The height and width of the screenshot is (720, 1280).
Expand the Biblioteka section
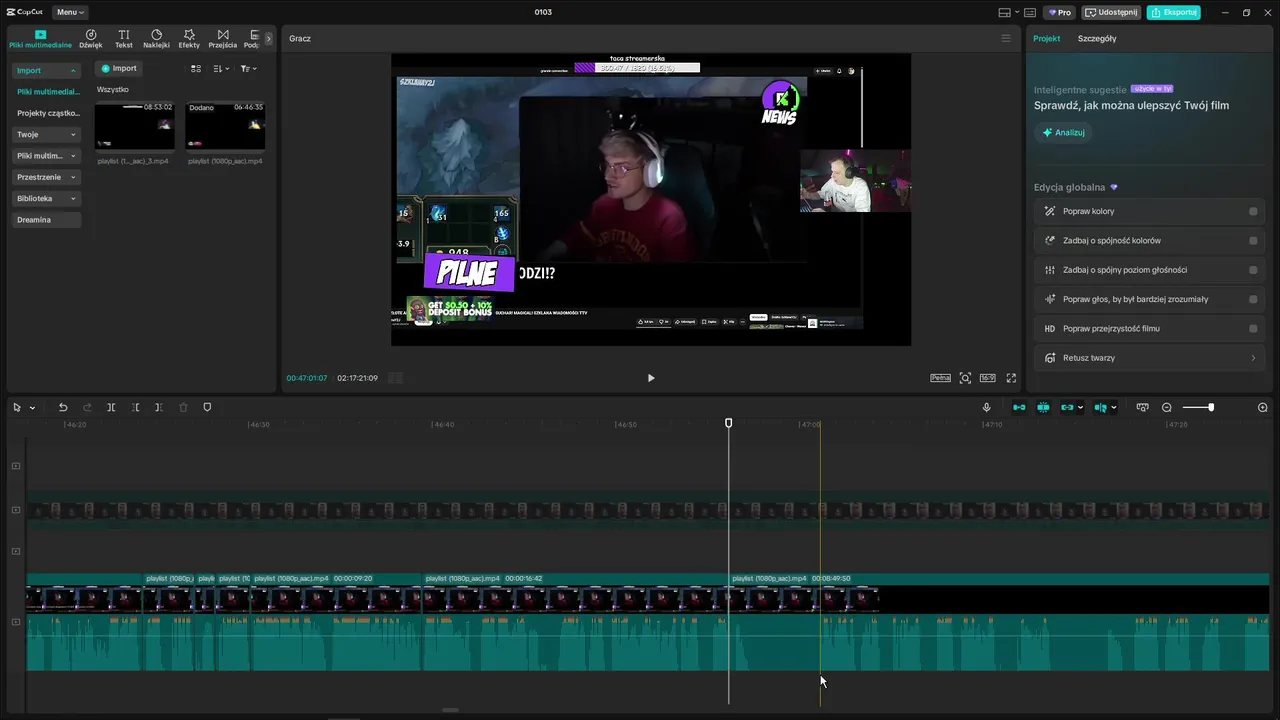46,198
